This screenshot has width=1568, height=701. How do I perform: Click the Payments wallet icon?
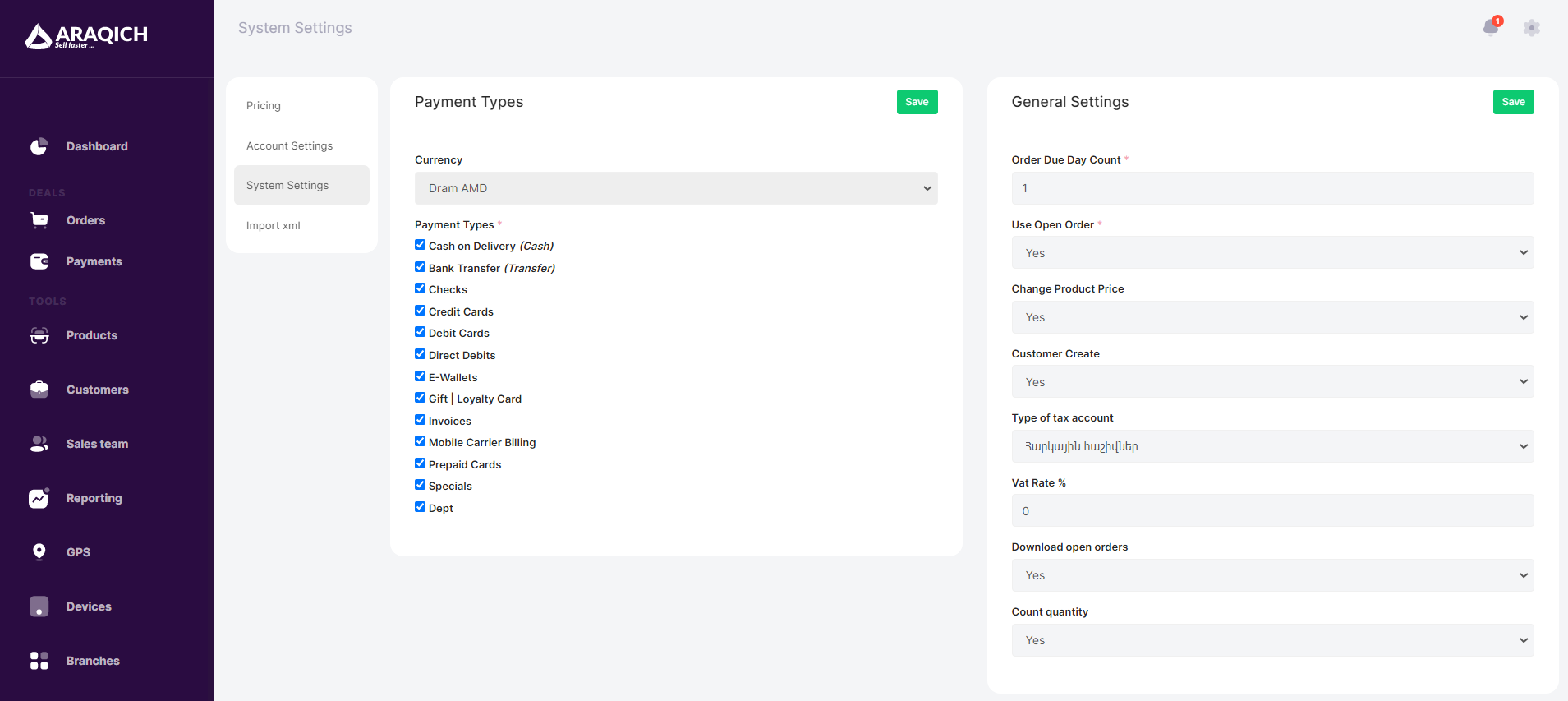coord(39,261)
